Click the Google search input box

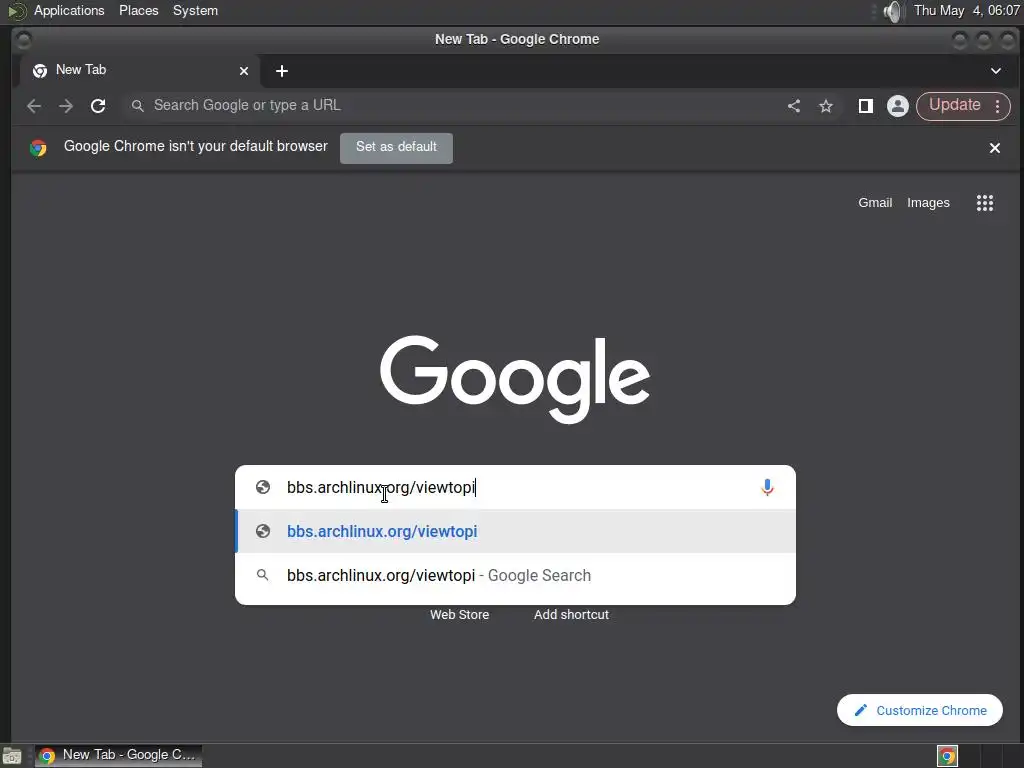515,487
